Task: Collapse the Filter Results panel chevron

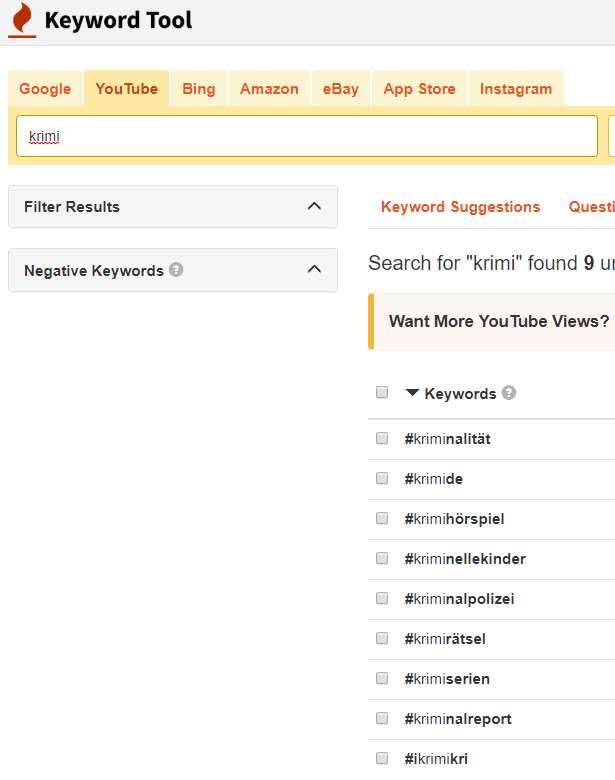Action: [314, 206]
